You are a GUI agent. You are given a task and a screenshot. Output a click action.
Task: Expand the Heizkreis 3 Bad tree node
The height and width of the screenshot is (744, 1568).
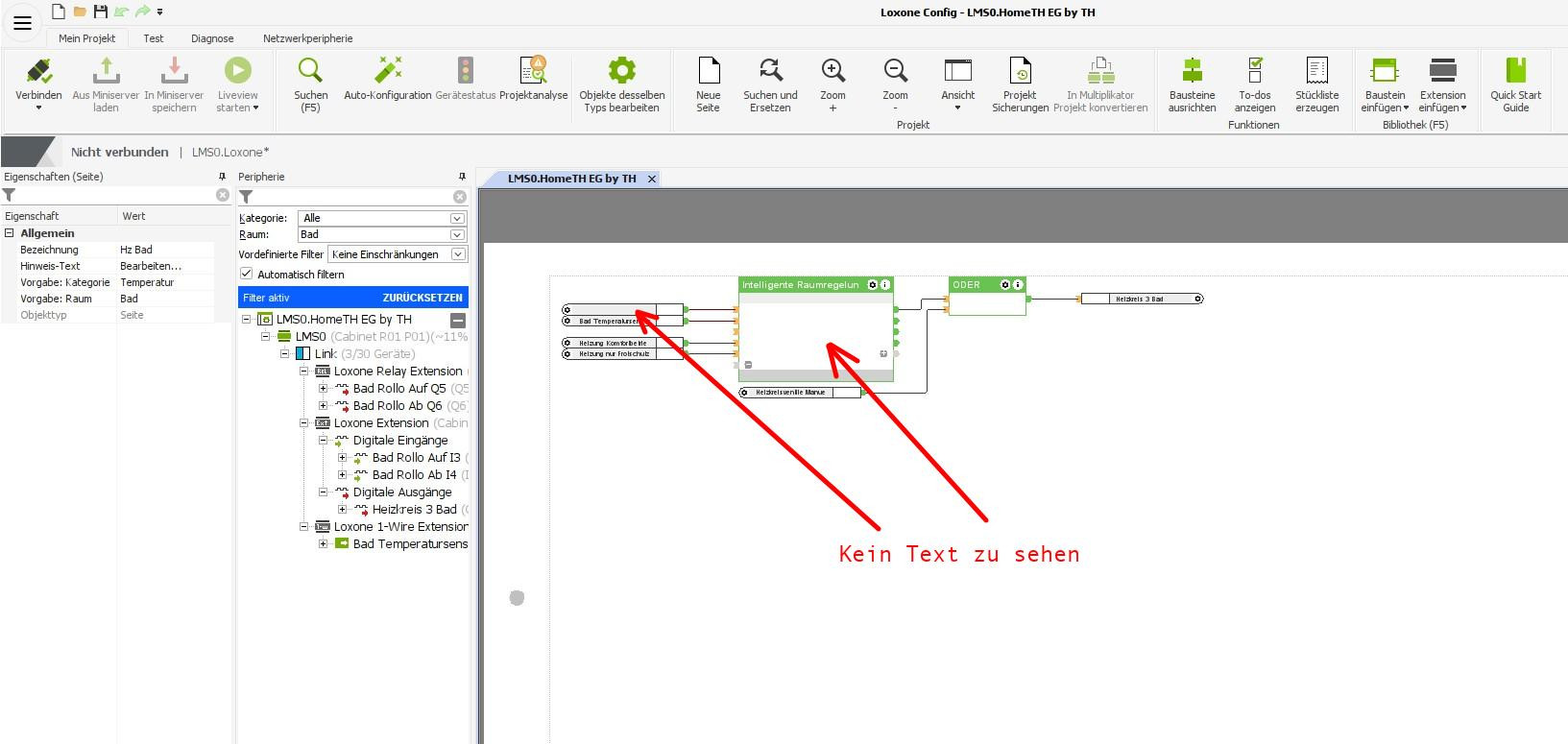pos(343,510)
